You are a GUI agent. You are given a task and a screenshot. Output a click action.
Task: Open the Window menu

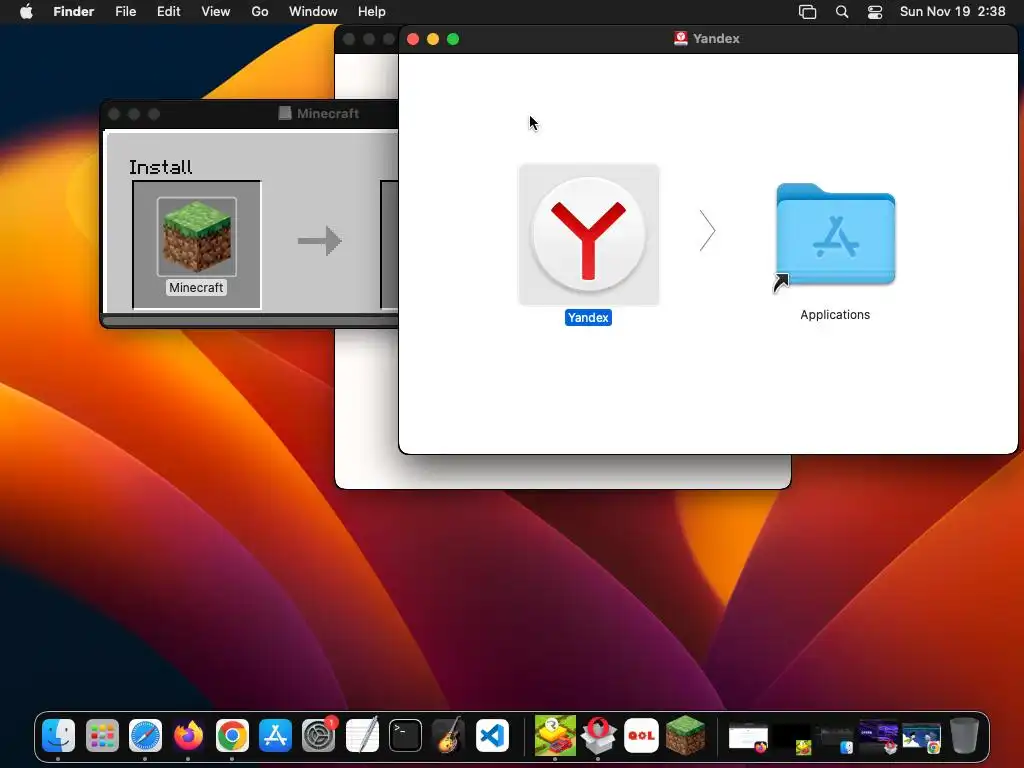point(313,12)
